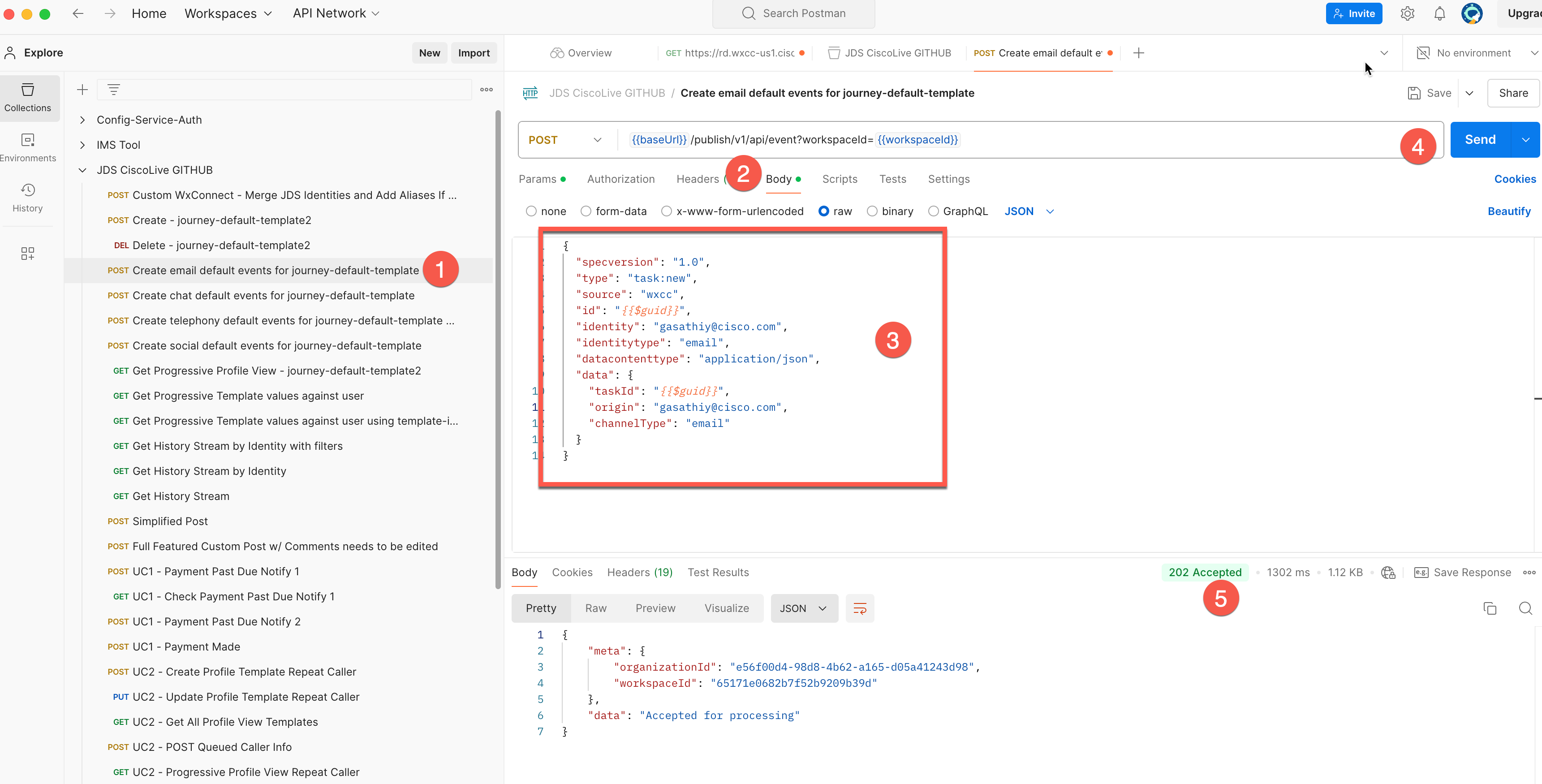The width and height of the screenshot is (1542, 784).
Task: Open settings gear icon in header
Action: (1407, 13)
